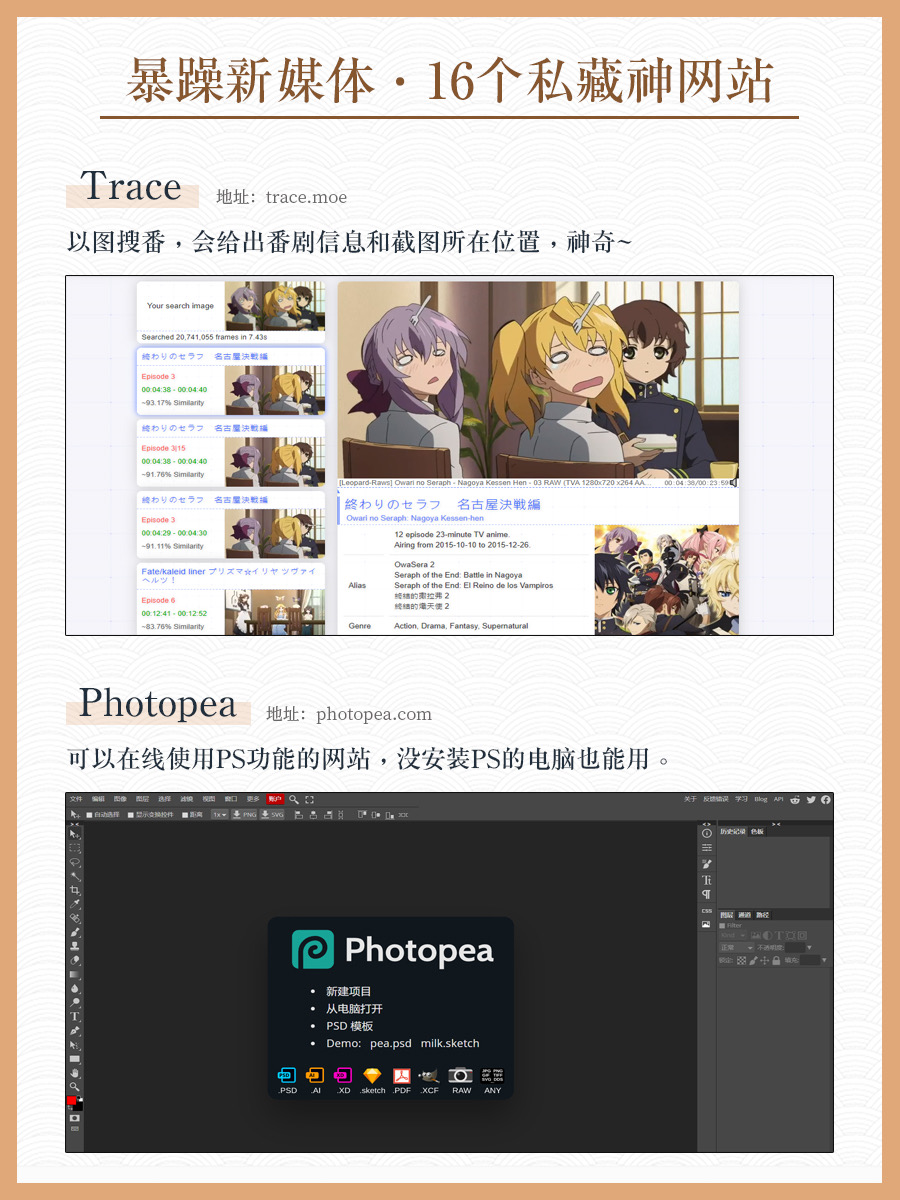Switch to the 通道 channels tab
Image resolution: width=900 pixels, height=1200 pixels.
(x=744, y=915)
